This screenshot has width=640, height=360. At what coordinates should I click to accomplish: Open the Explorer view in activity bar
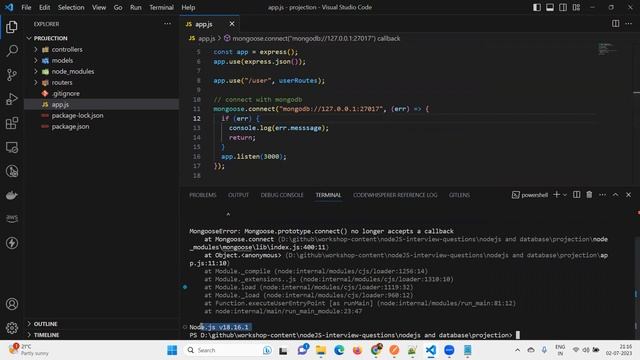coord(12,27)
